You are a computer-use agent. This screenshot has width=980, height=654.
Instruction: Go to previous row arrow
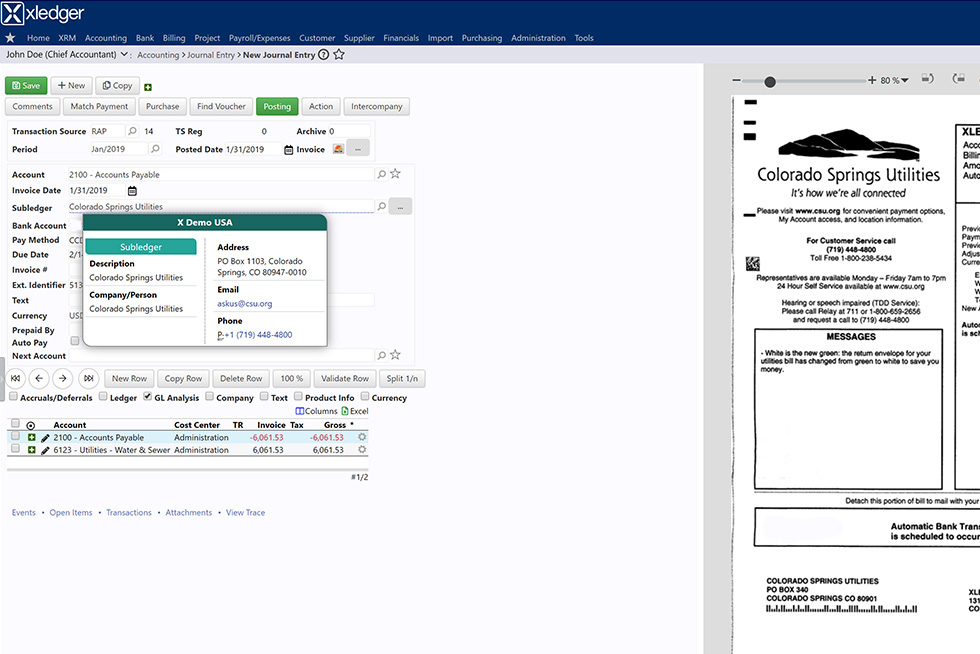(39, 378)
